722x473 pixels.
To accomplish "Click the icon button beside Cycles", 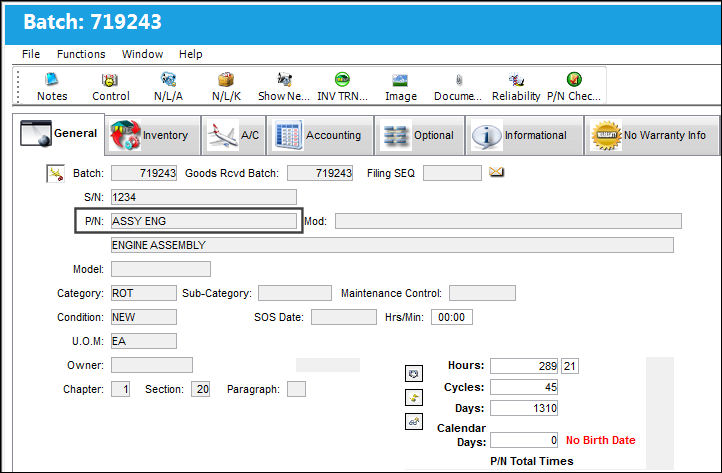I will pos(413,397).
